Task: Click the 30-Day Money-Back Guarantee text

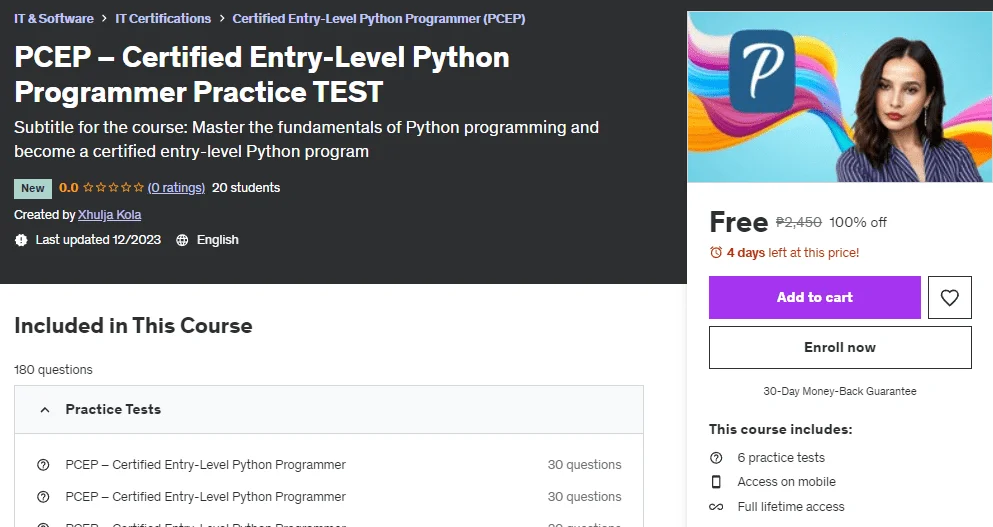Action: pos(840,391)
